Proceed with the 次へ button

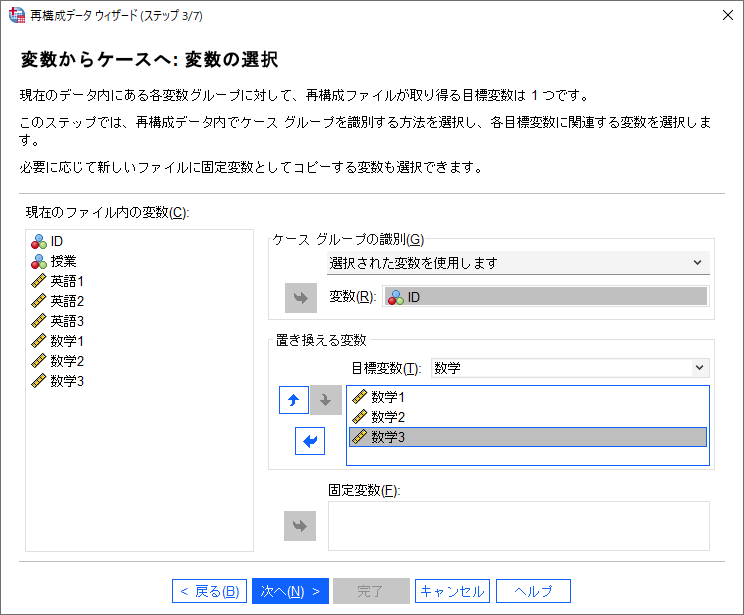tap(289, 591)
